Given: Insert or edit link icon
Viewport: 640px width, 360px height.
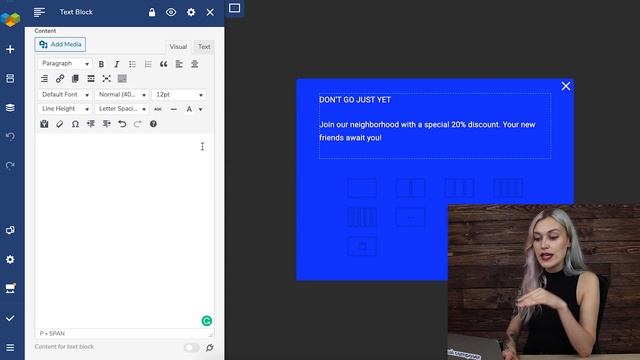Looking at the screenshot, I should pyautogui.click(x=60, y=79).
